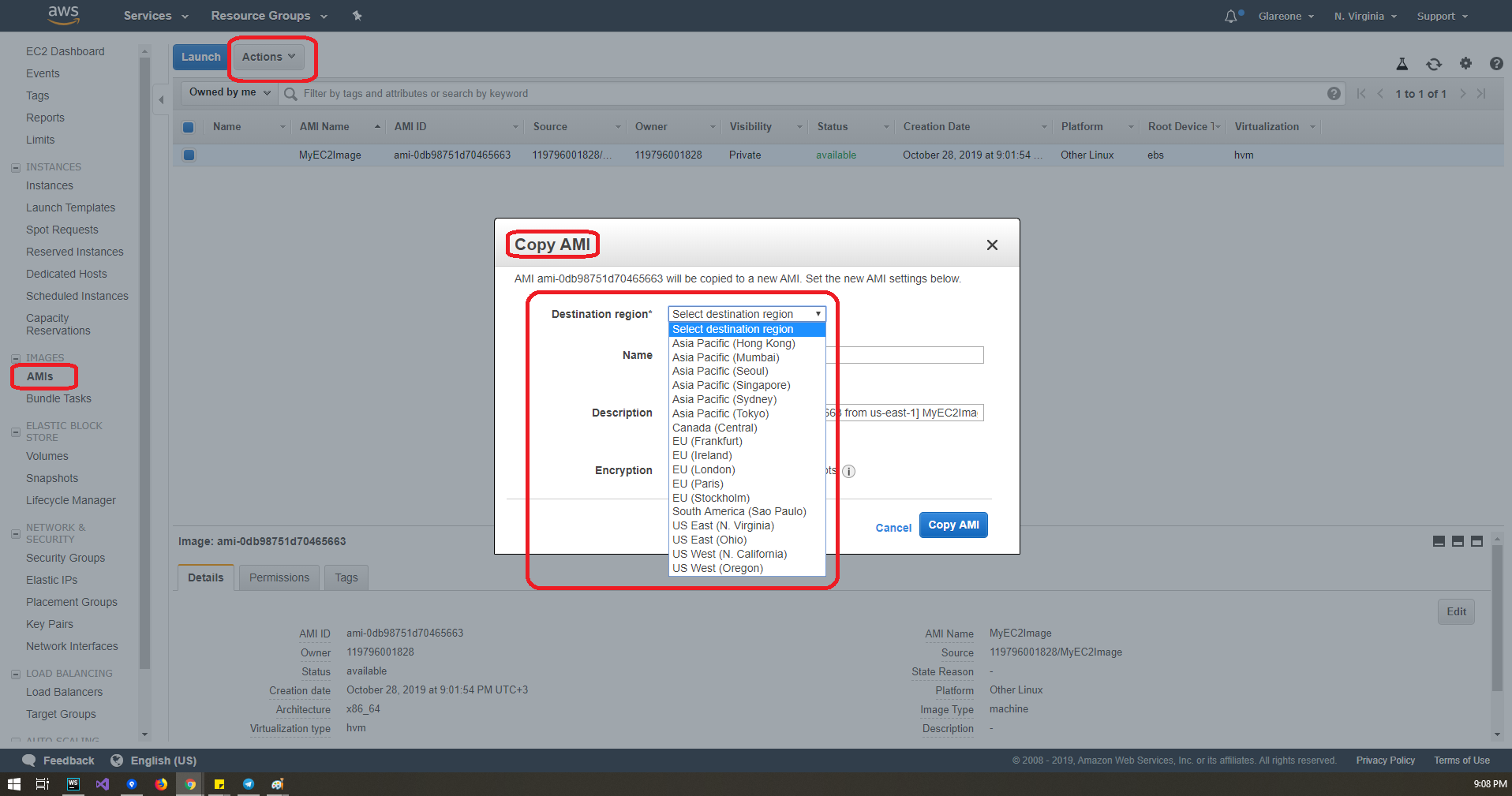
Task: Go to last page of results
Action: click(1481, 93)
